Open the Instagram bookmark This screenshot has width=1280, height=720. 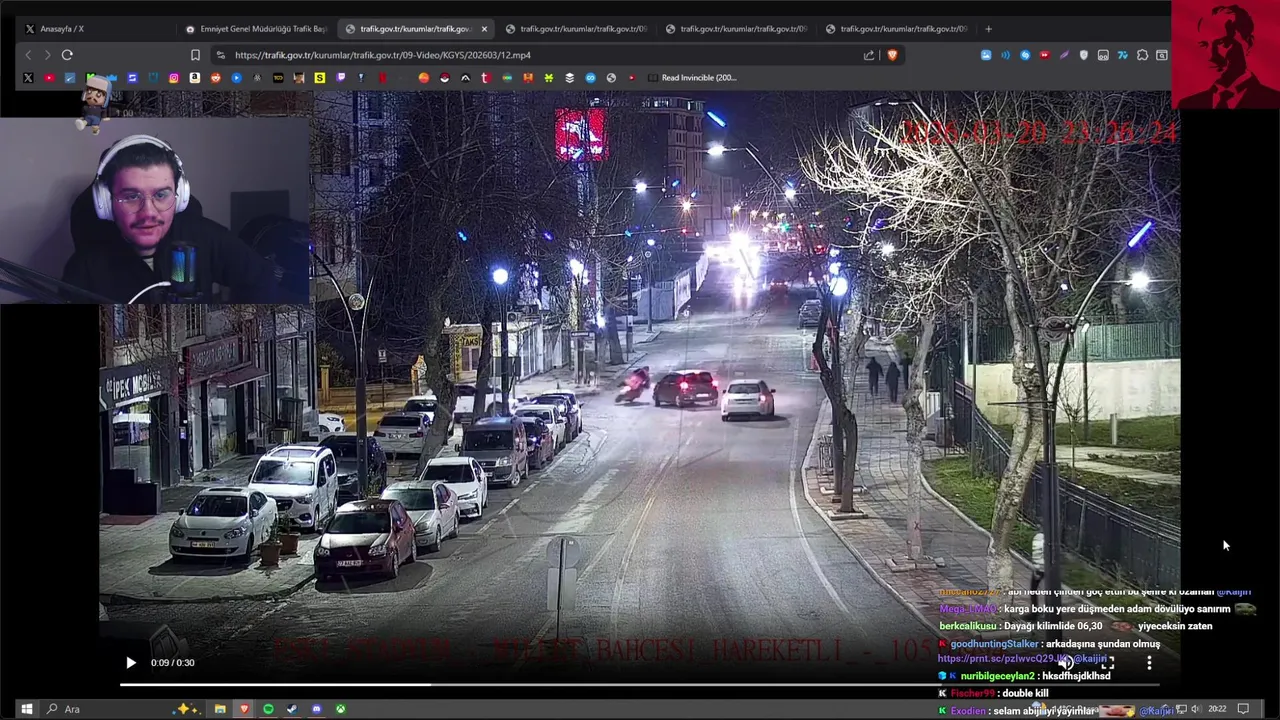pos(173,77)
